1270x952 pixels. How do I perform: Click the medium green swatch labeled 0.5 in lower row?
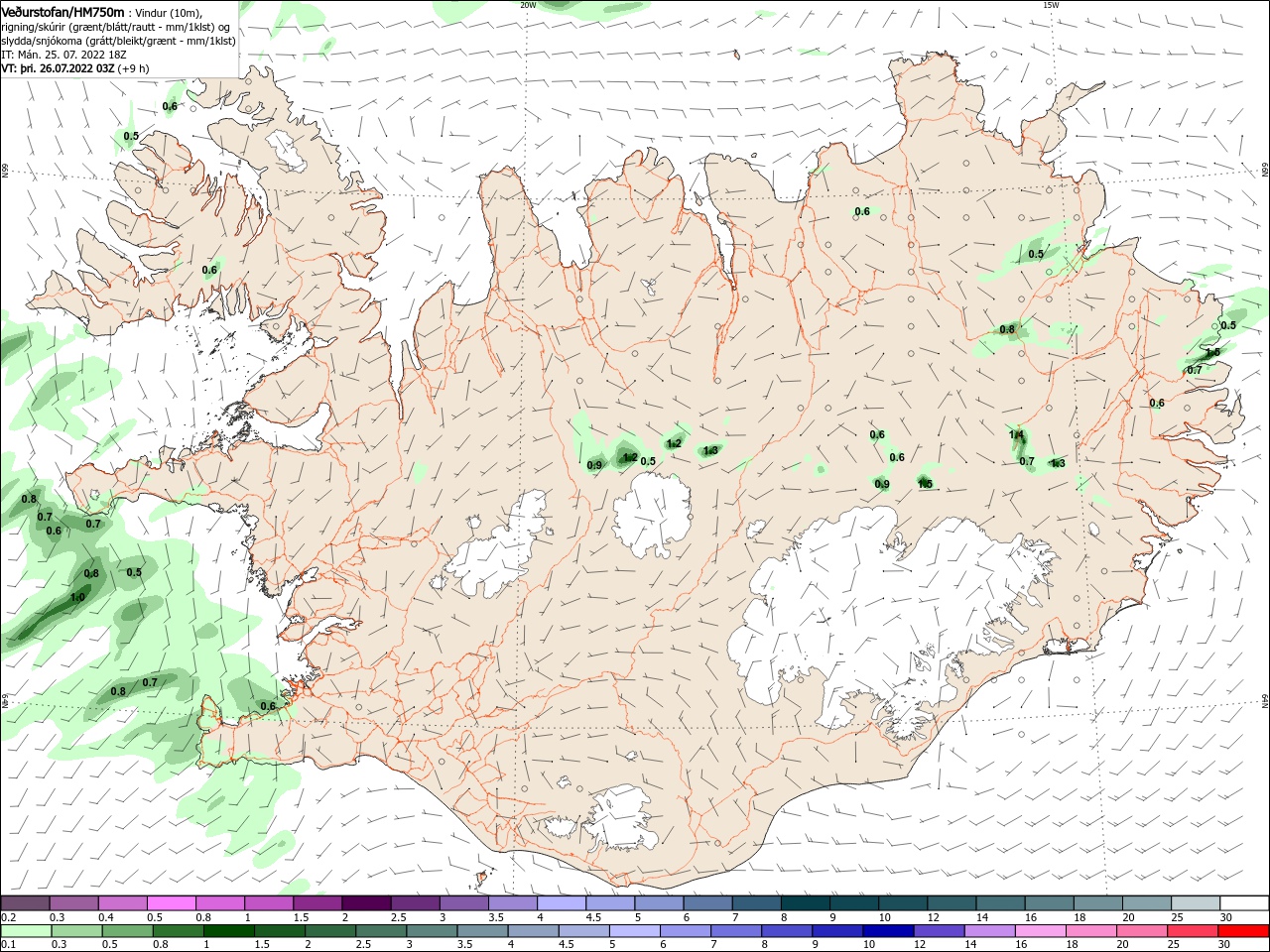[x=127, y=931]
